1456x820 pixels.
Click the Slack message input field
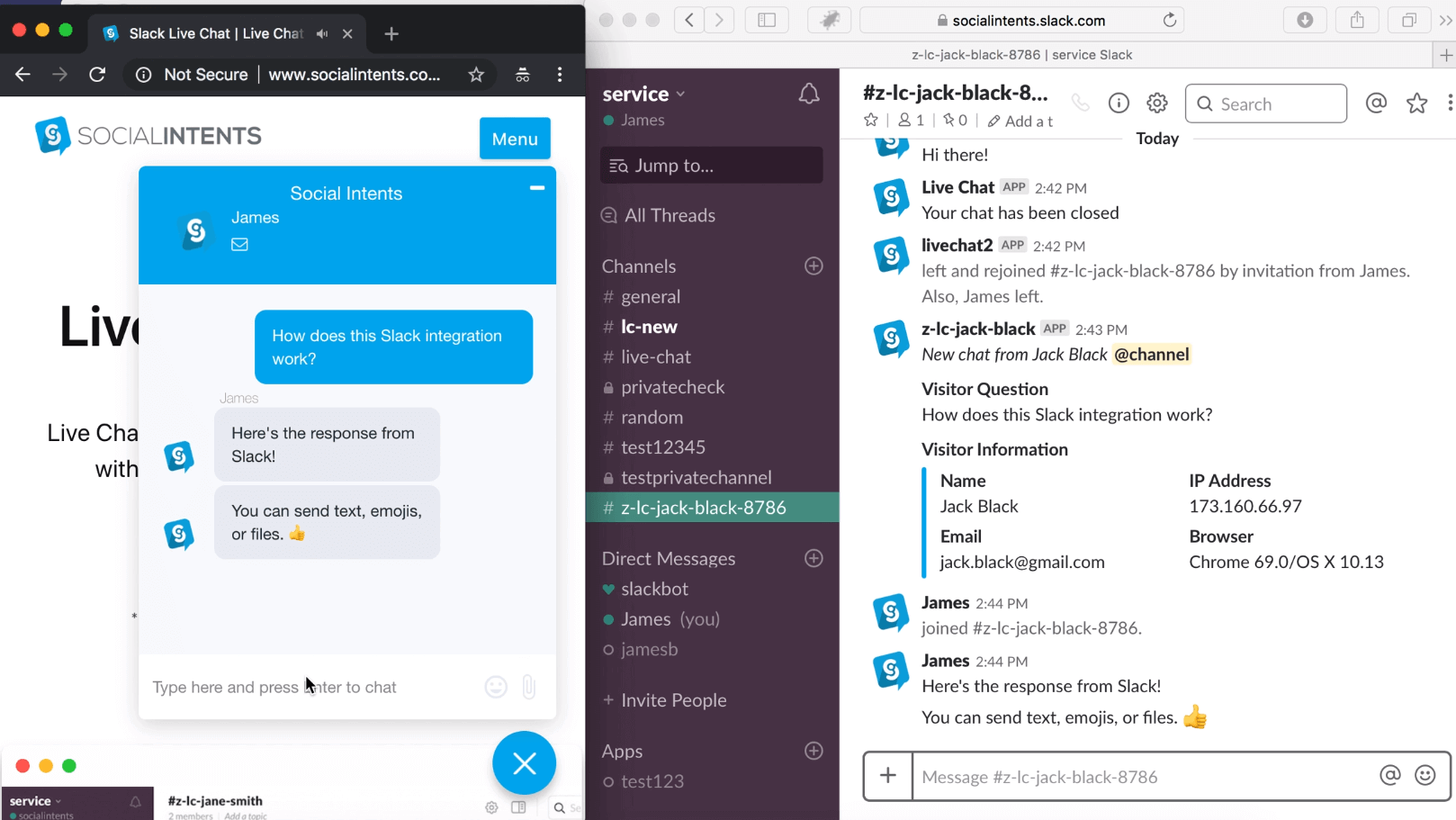1143,776
